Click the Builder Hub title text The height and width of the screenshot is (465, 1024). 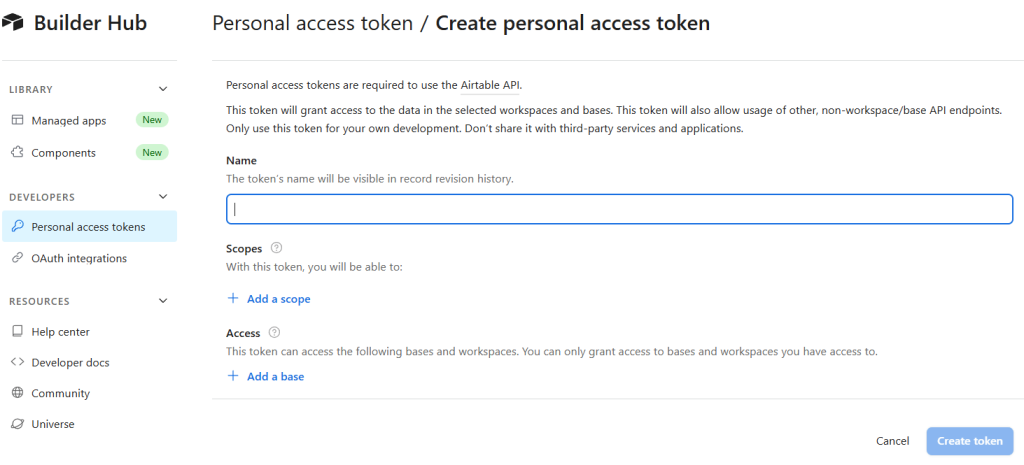point(90,24)
